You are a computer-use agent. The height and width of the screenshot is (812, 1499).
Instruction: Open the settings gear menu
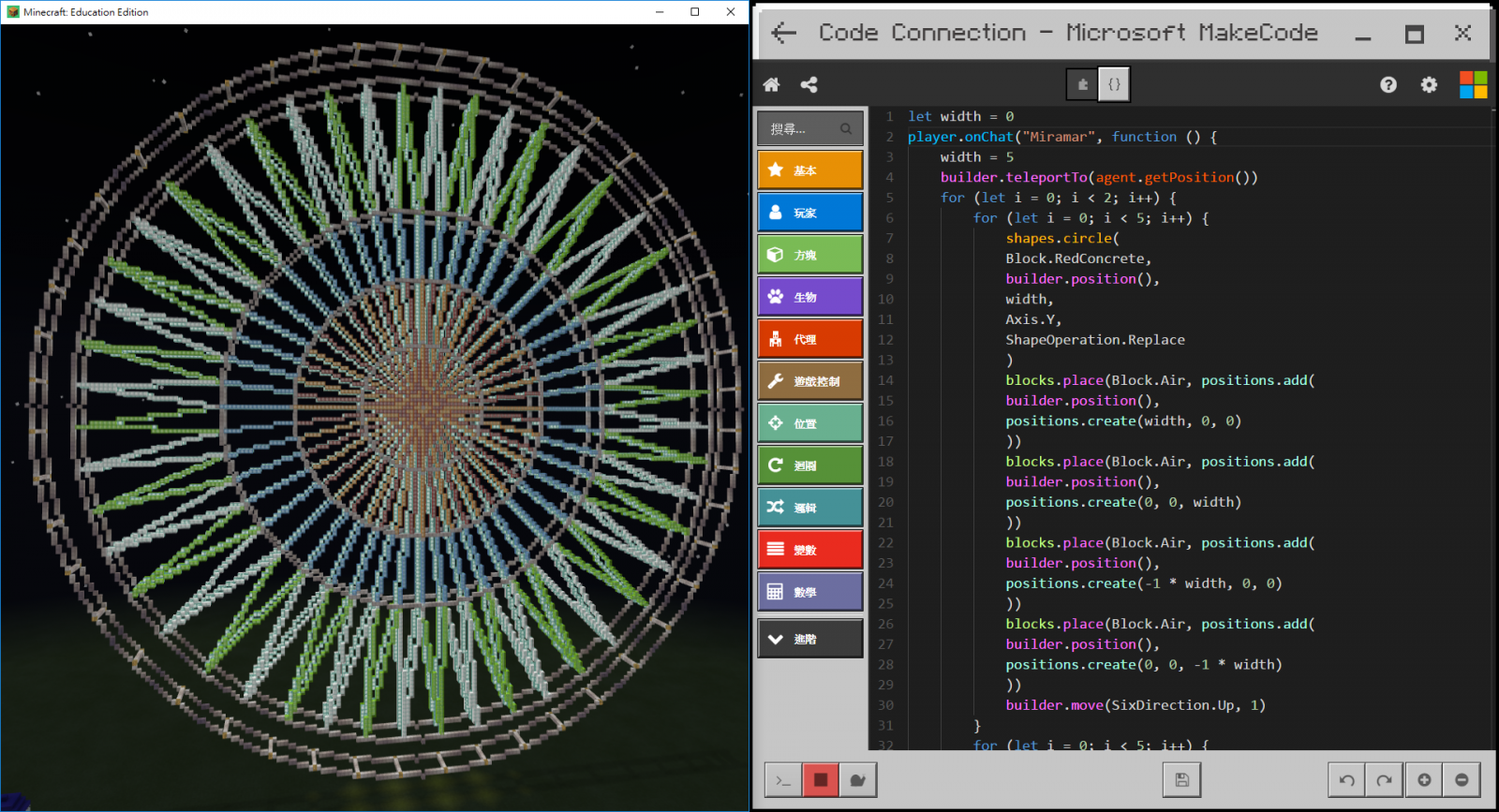[x=1429, y=85]
